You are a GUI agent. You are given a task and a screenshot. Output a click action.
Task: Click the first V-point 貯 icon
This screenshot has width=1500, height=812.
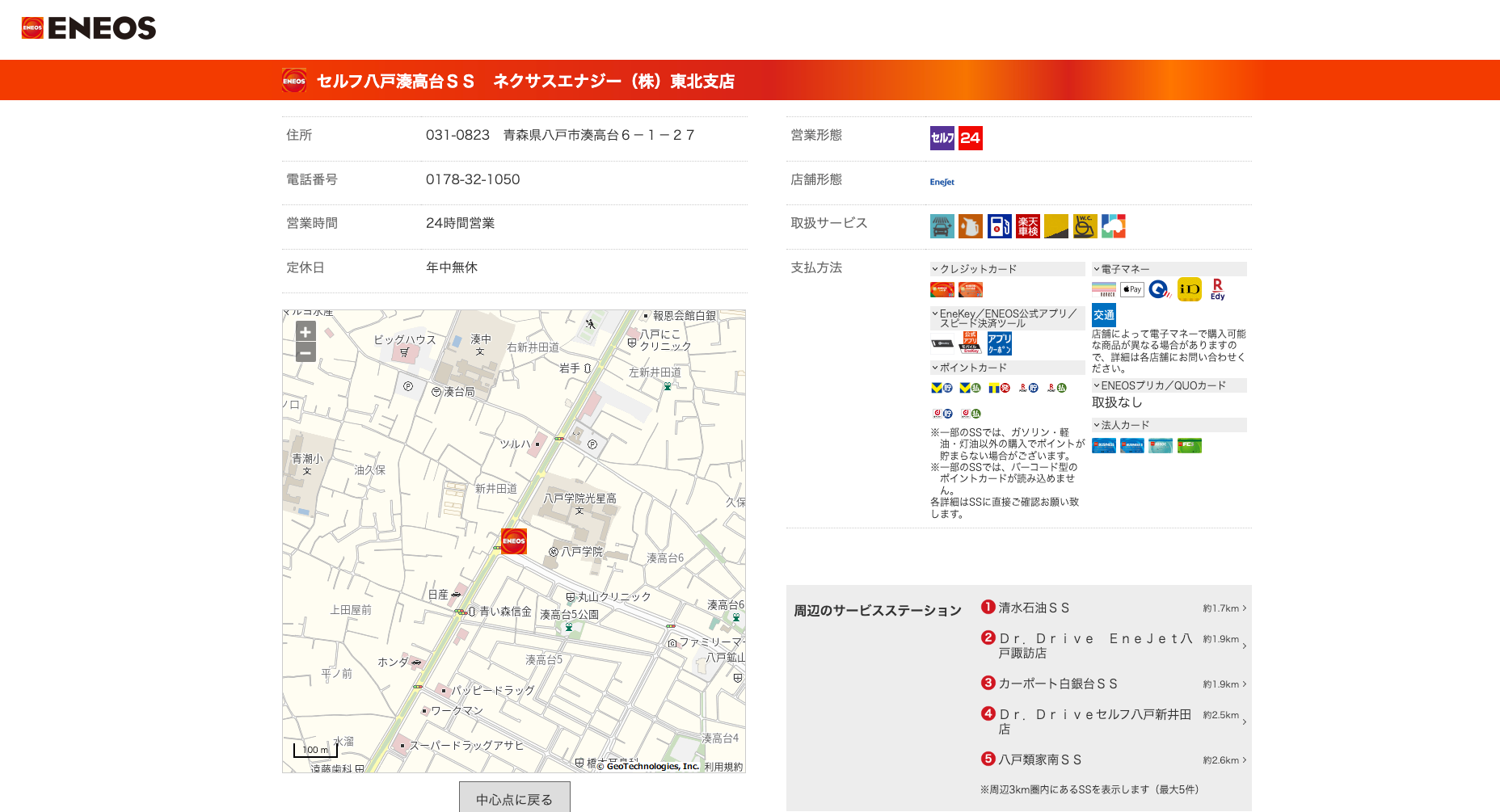pos(942,388)
